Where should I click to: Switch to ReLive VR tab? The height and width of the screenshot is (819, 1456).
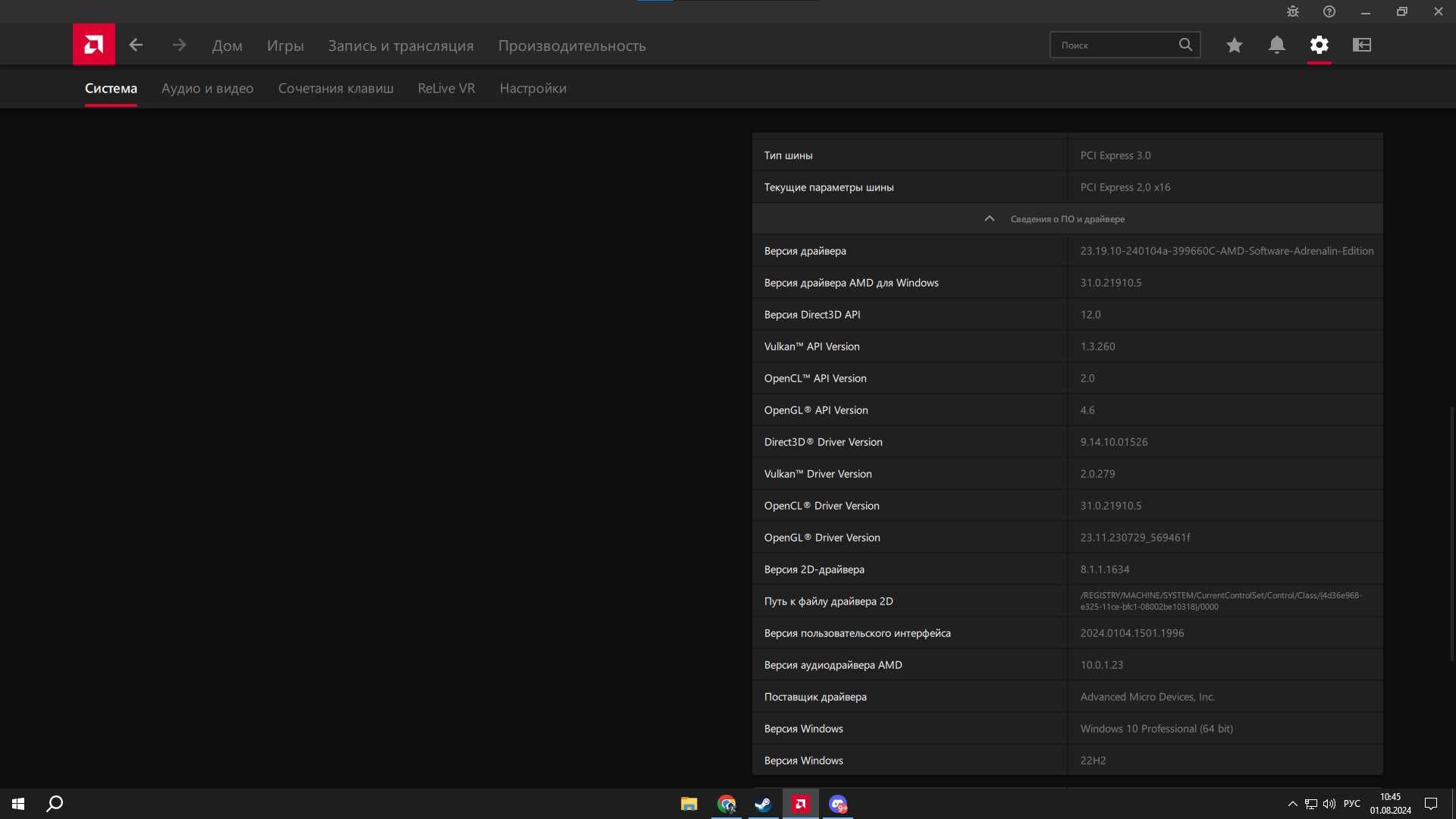pyautogui.click(x=447, y=88)
